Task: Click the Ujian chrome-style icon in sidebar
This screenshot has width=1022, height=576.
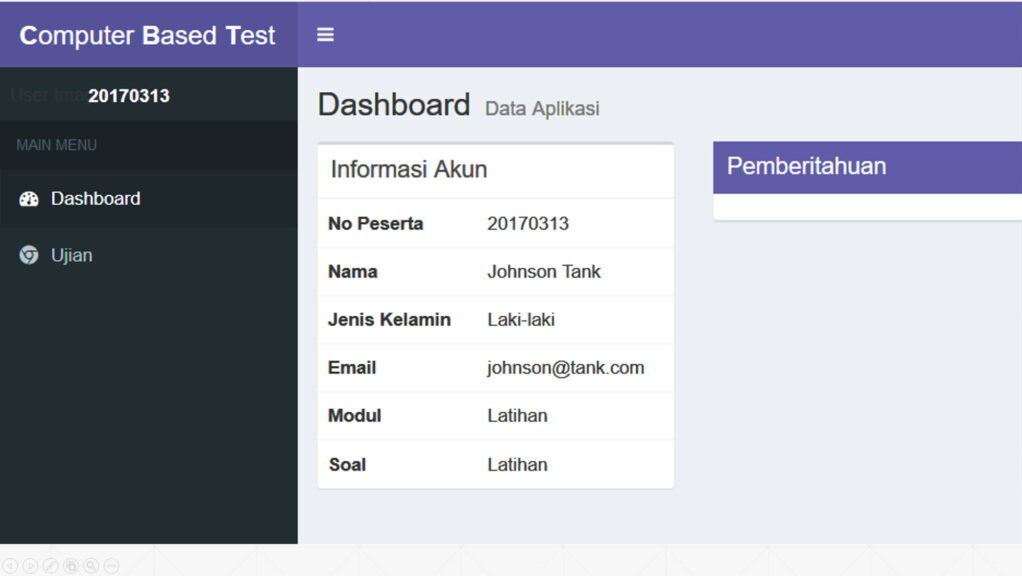Action: [29, 256]
